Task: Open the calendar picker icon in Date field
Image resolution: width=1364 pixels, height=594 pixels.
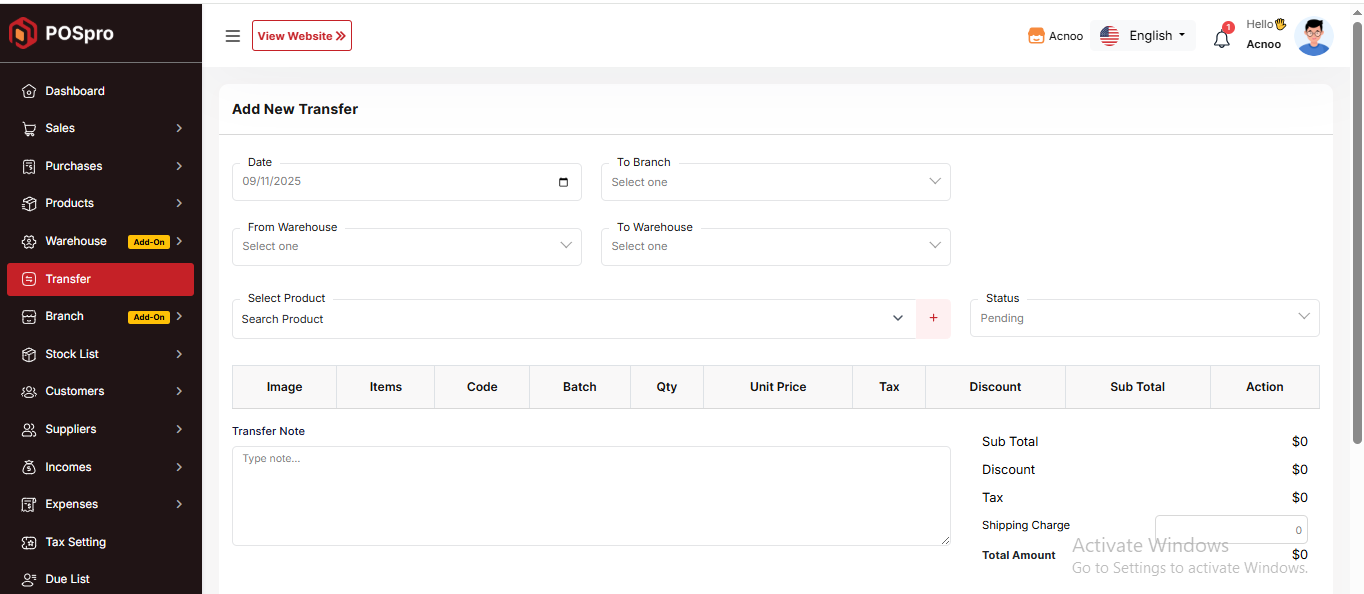Action: pos(563,182)
